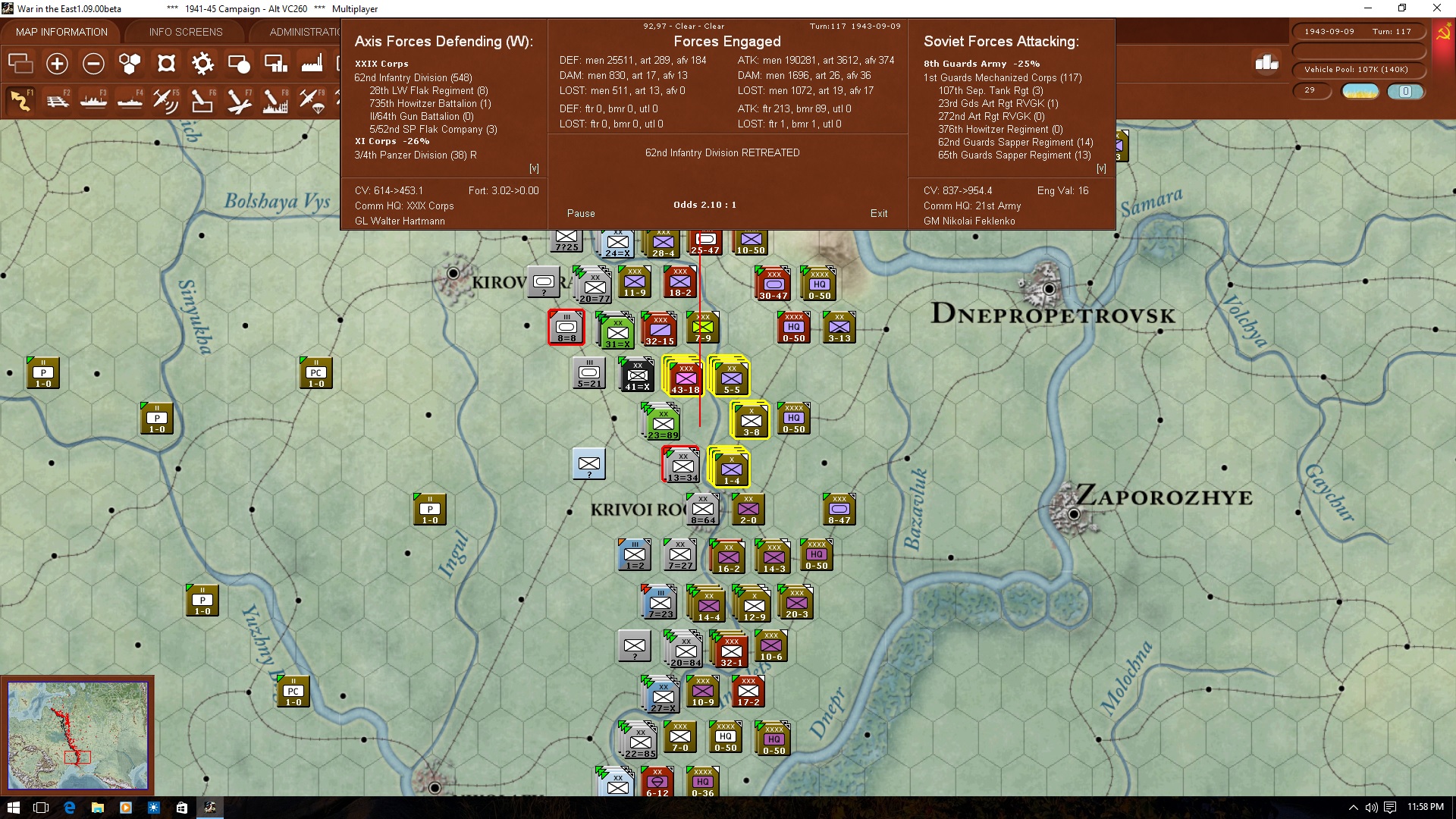Select naval transport mode F3 icon
This screenshot has width=1456, height=819.
93,100
